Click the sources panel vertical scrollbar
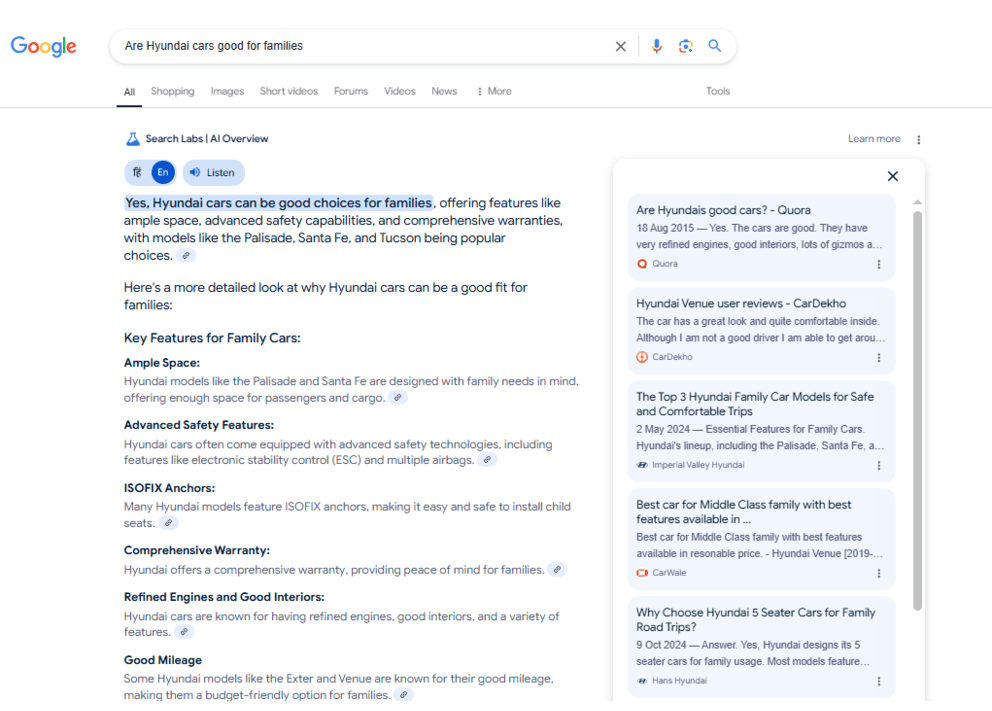 [918, 410]
